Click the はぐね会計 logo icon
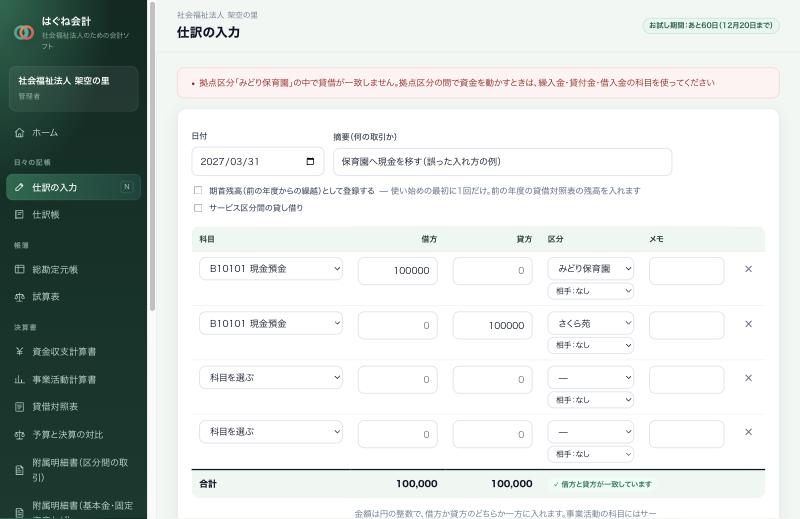The width and height of the screenshot is (800, 519). tap(24, 33)
